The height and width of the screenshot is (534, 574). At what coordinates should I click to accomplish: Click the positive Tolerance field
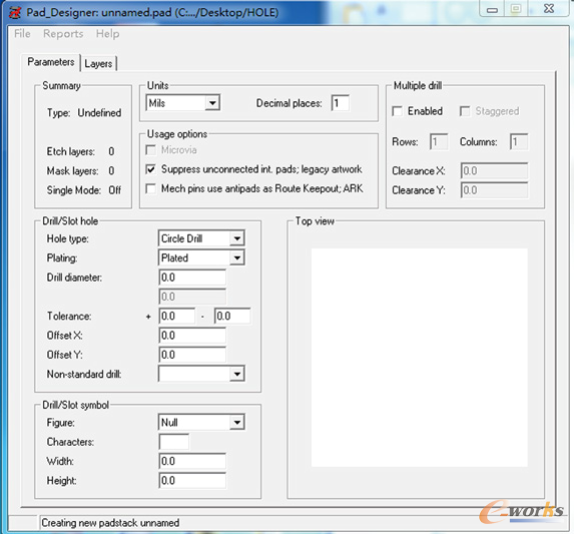[177, 316]
